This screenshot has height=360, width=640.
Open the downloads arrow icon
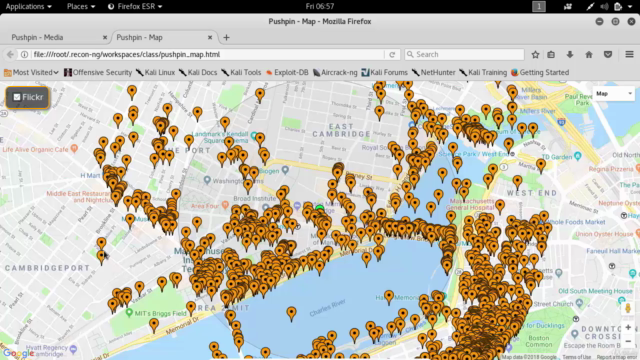pos(570,54)
